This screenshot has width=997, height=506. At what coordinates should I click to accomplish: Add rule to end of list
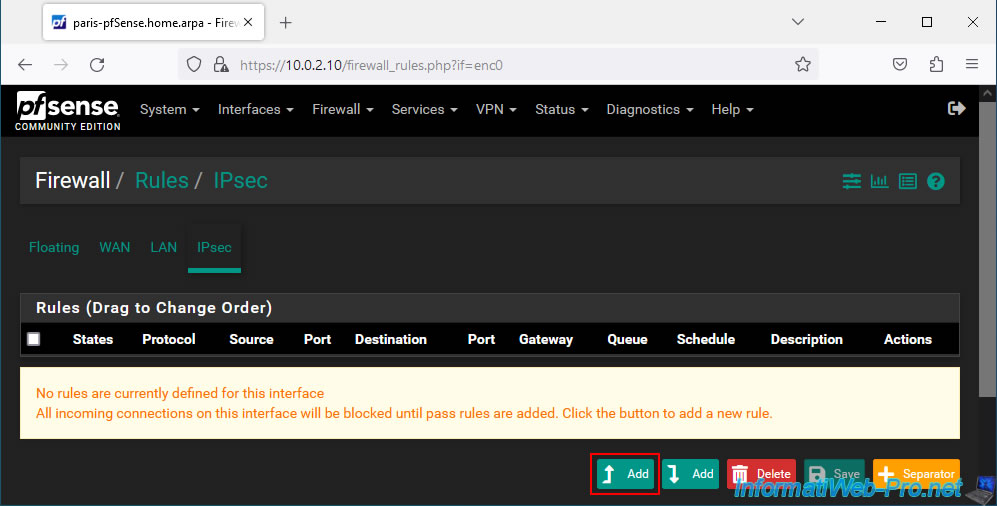(690, 474)
